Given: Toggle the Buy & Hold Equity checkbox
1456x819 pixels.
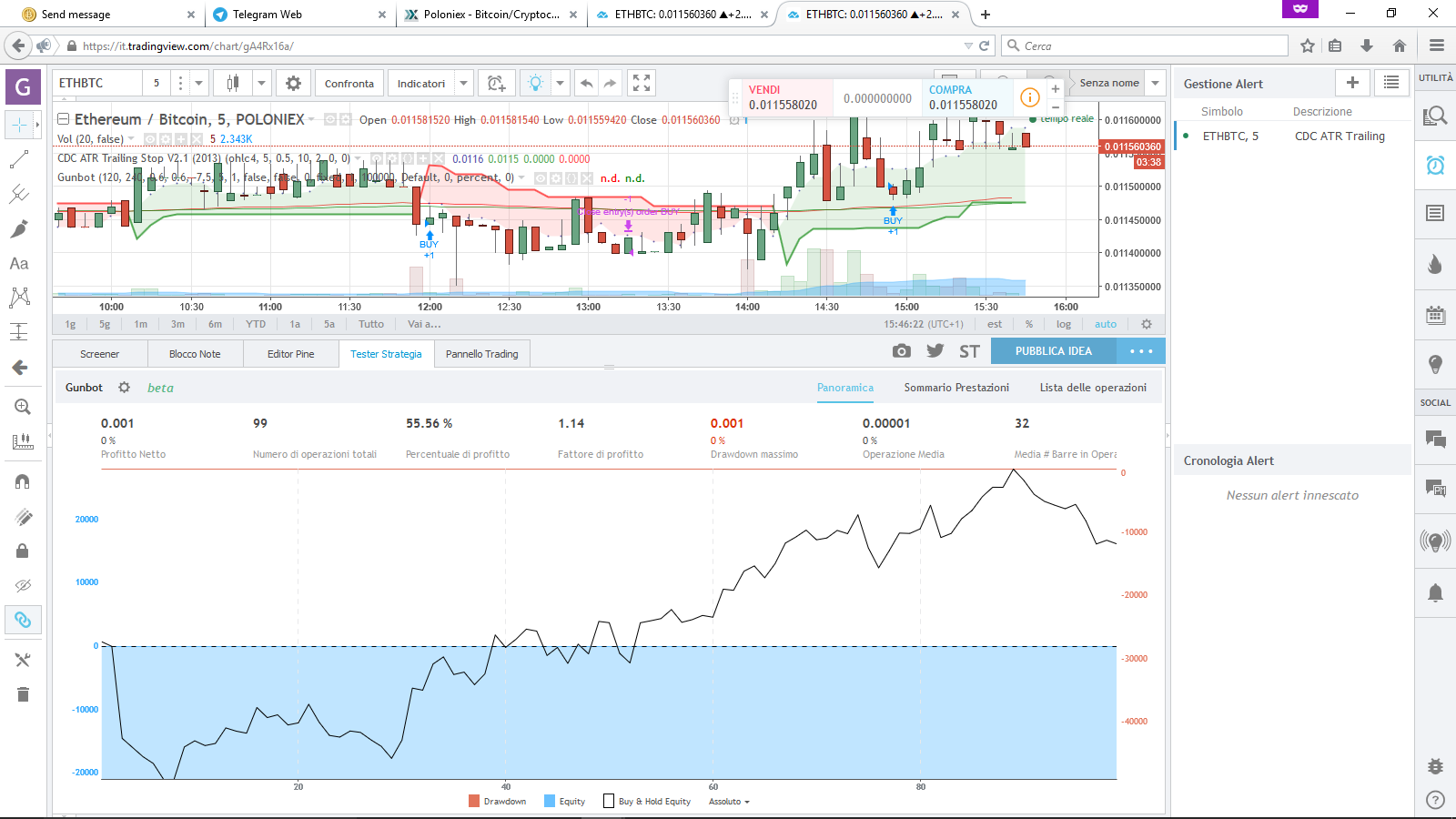Looking at the screenshot, I should [x=609, y=801].
